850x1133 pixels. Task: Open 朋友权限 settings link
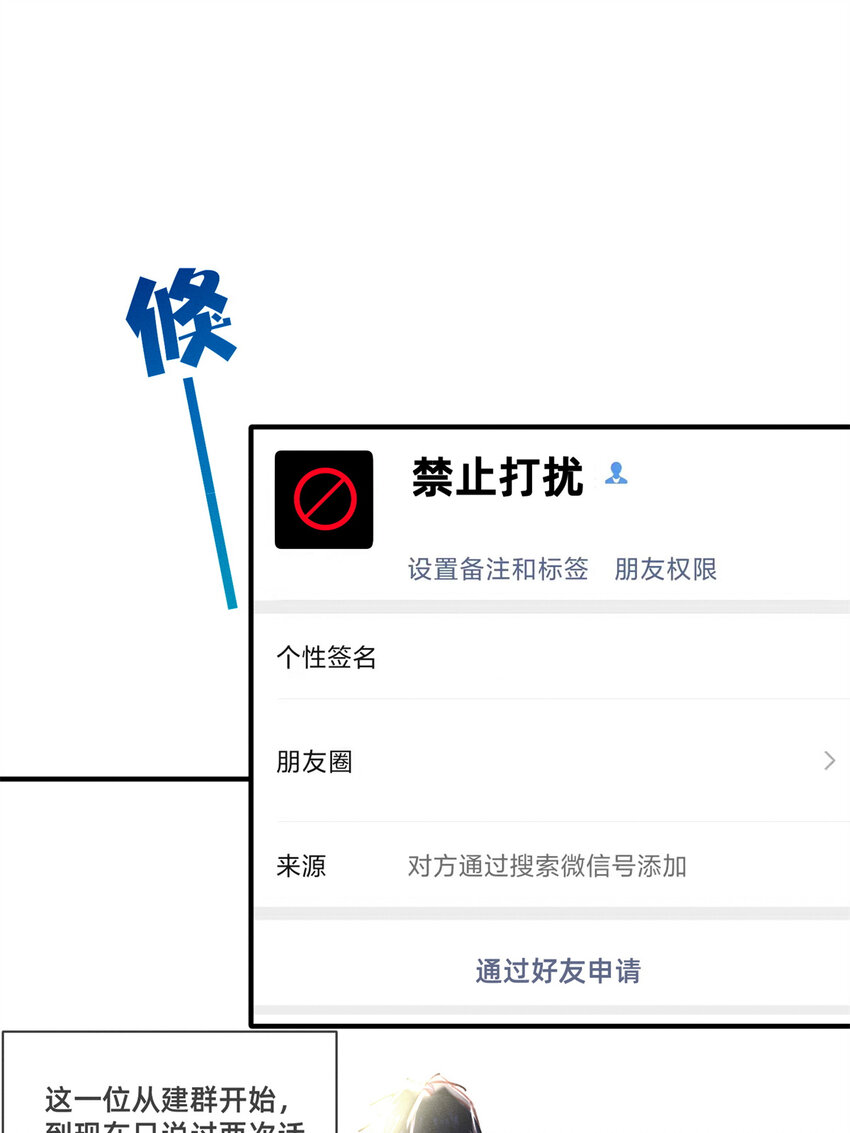click(665, 569)
